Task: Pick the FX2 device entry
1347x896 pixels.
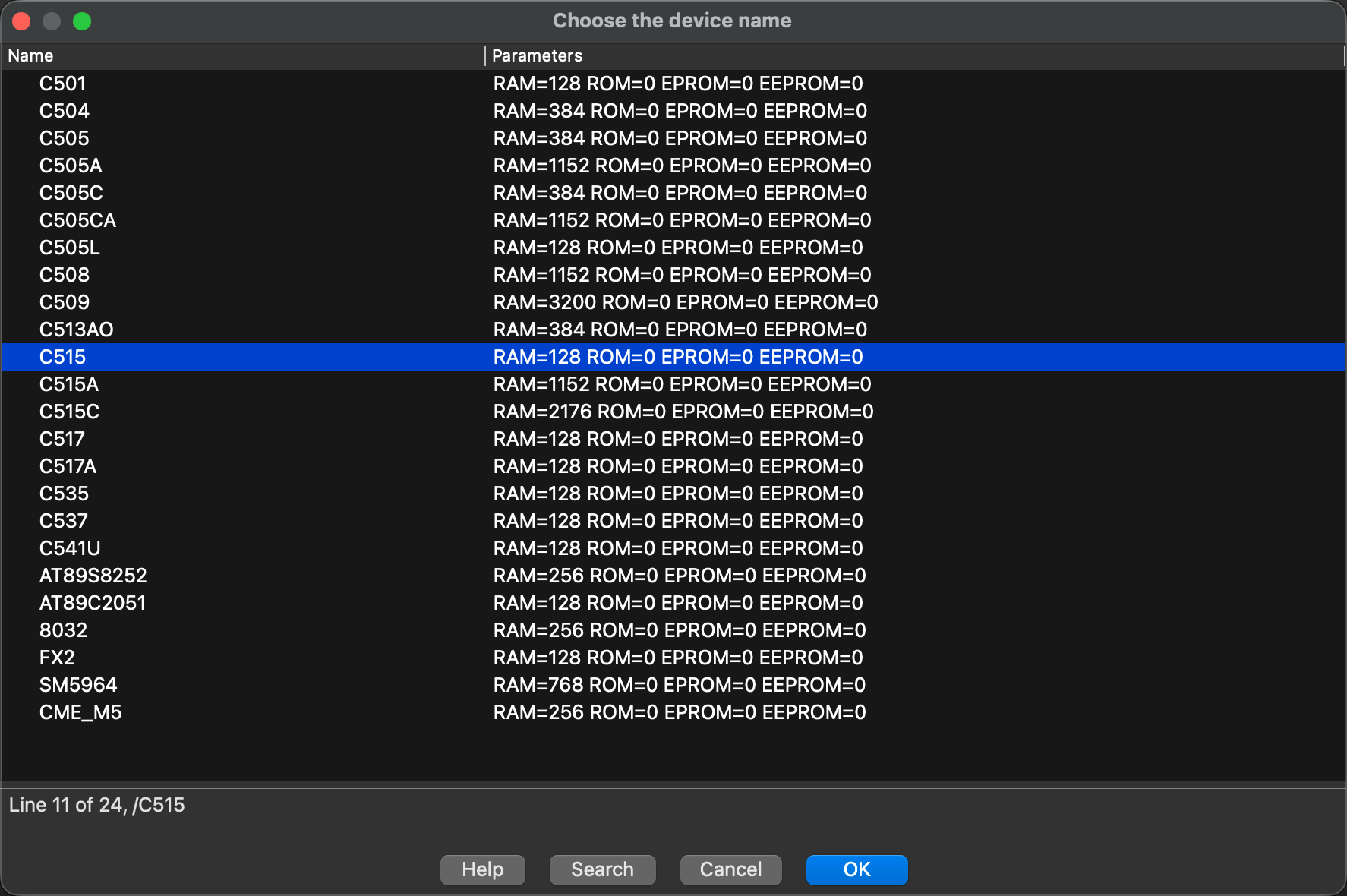Action: pos(57,658)
